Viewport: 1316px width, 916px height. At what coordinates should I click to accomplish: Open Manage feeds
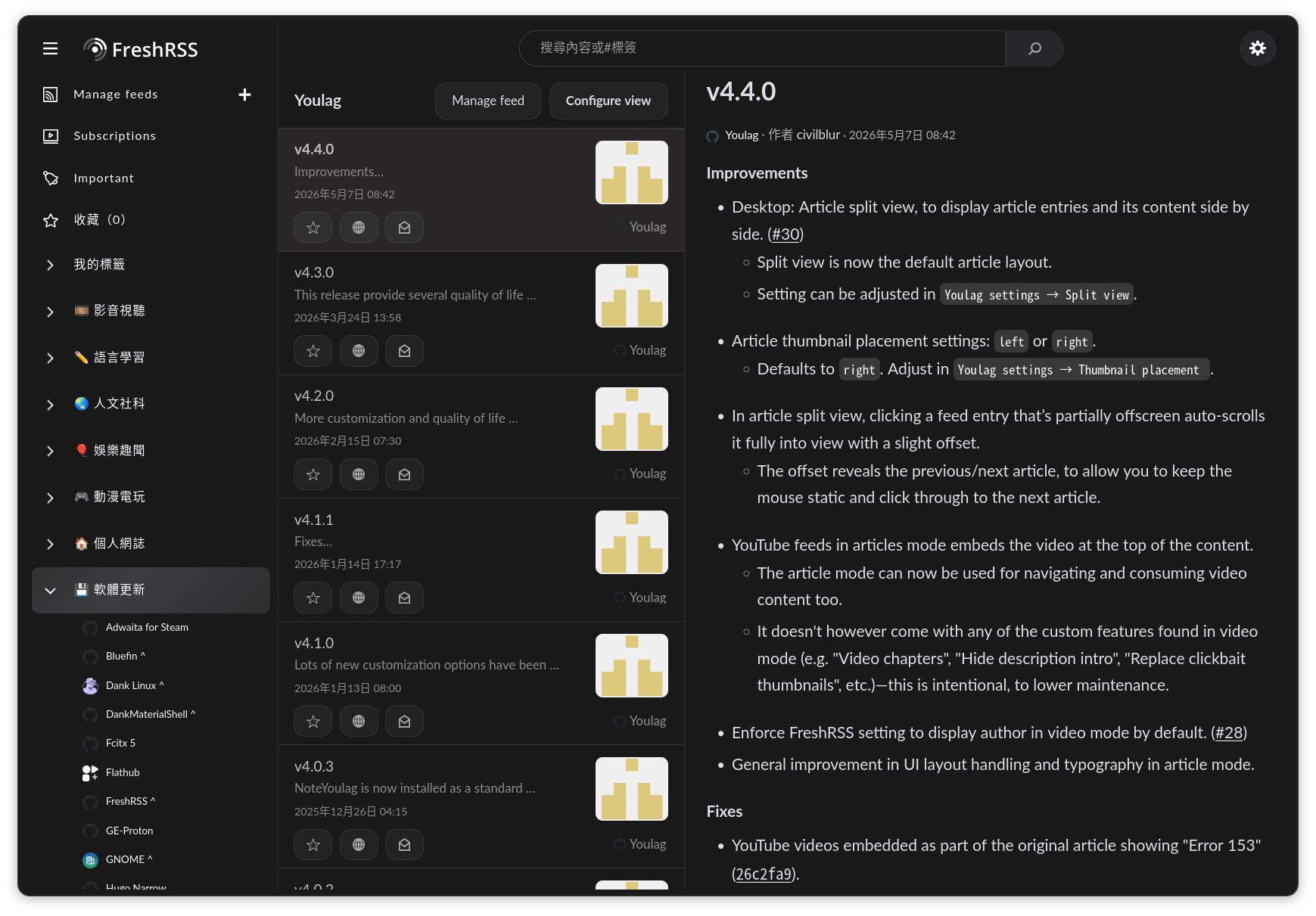click(x=116, y=95)
